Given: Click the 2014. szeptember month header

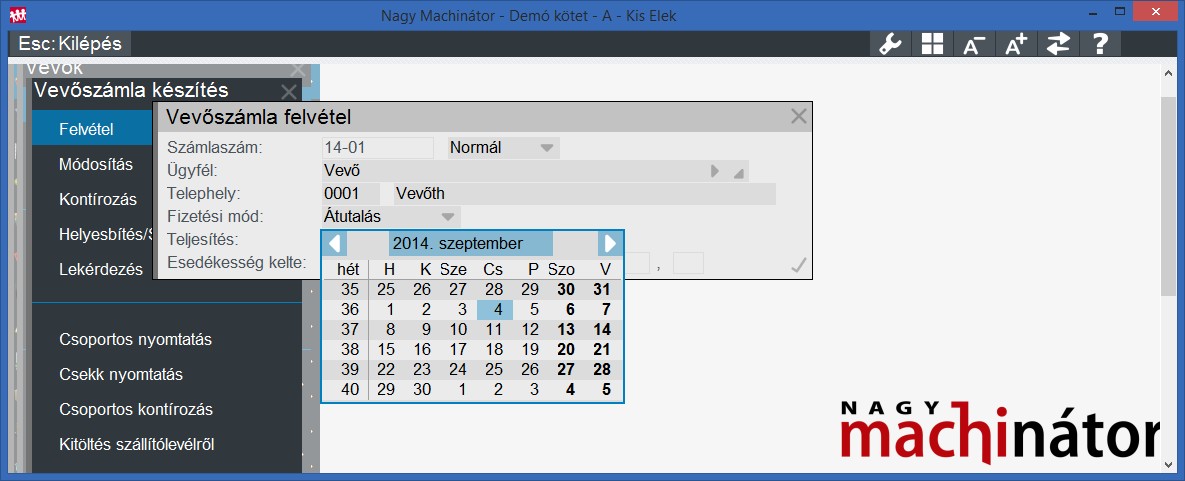Looking at the screenshot, I should pyautogui.click(x=472, y=244).
